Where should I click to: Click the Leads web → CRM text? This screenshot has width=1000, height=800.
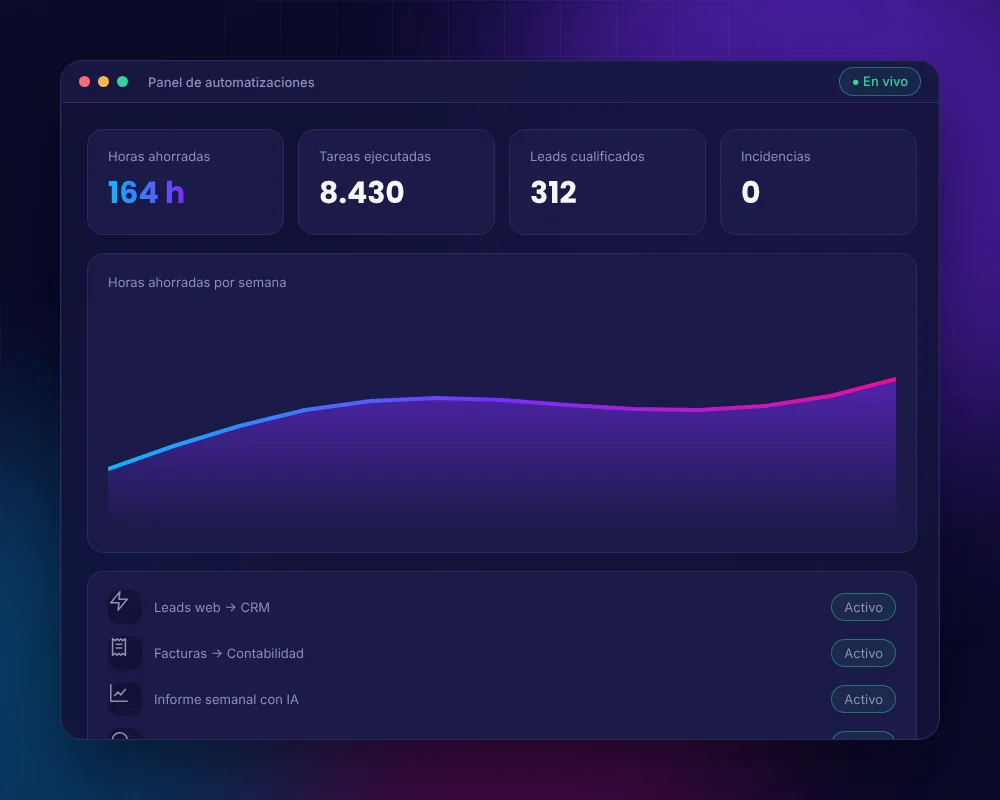212,607
